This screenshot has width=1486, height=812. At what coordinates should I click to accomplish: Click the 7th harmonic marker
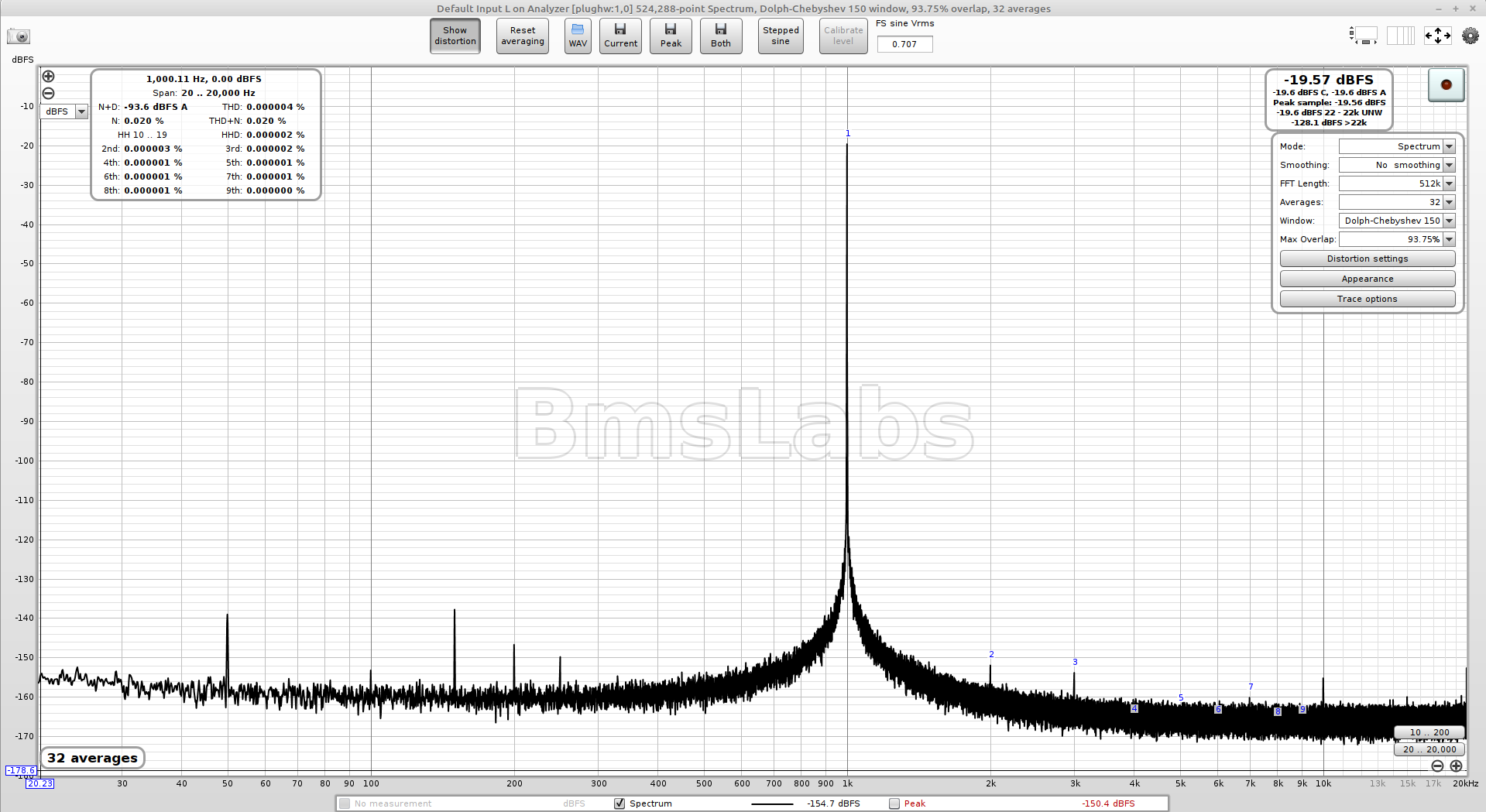pyautogui.click(x=1251, y=687)
